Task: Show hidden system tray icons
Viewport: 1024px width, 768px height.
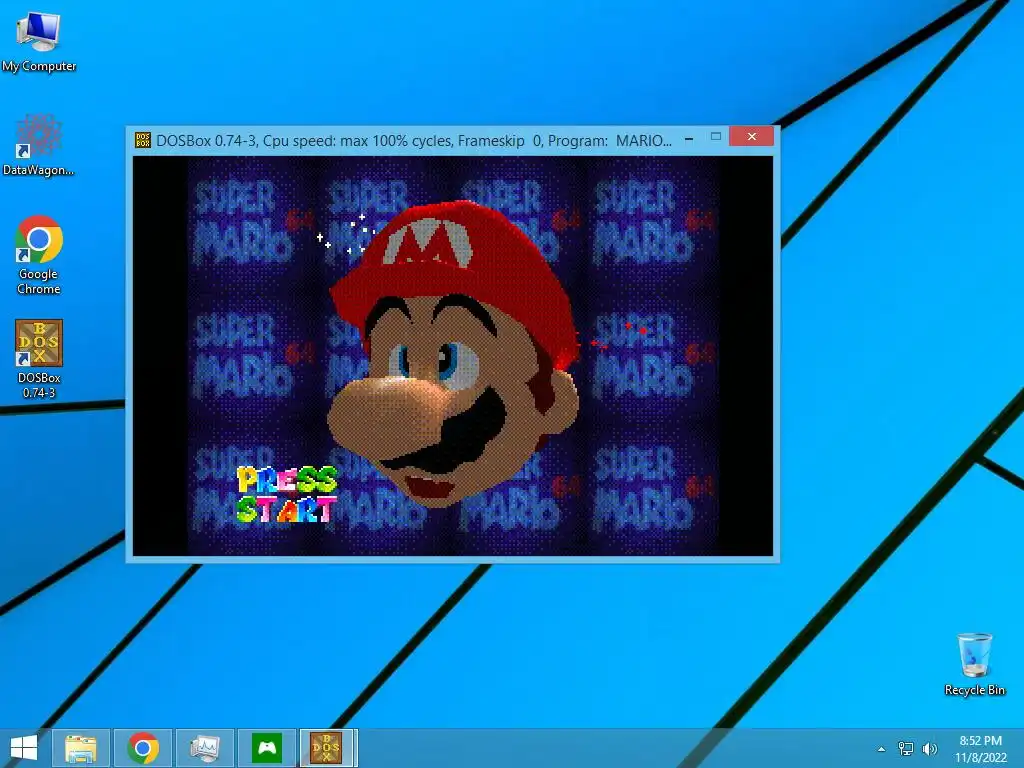Action: pos(882,749)
